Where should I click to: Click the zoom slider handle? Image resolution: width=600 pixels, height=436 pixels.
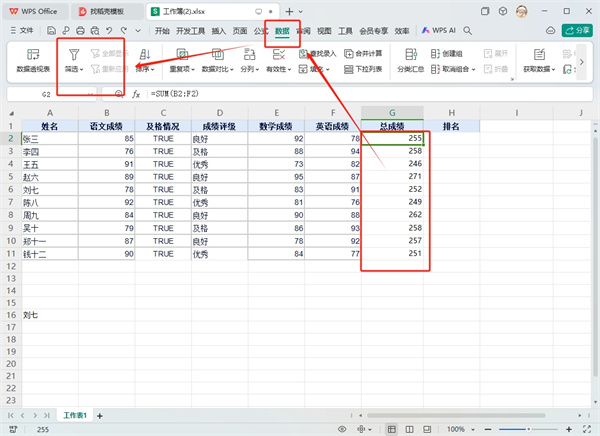click(528, 429)
